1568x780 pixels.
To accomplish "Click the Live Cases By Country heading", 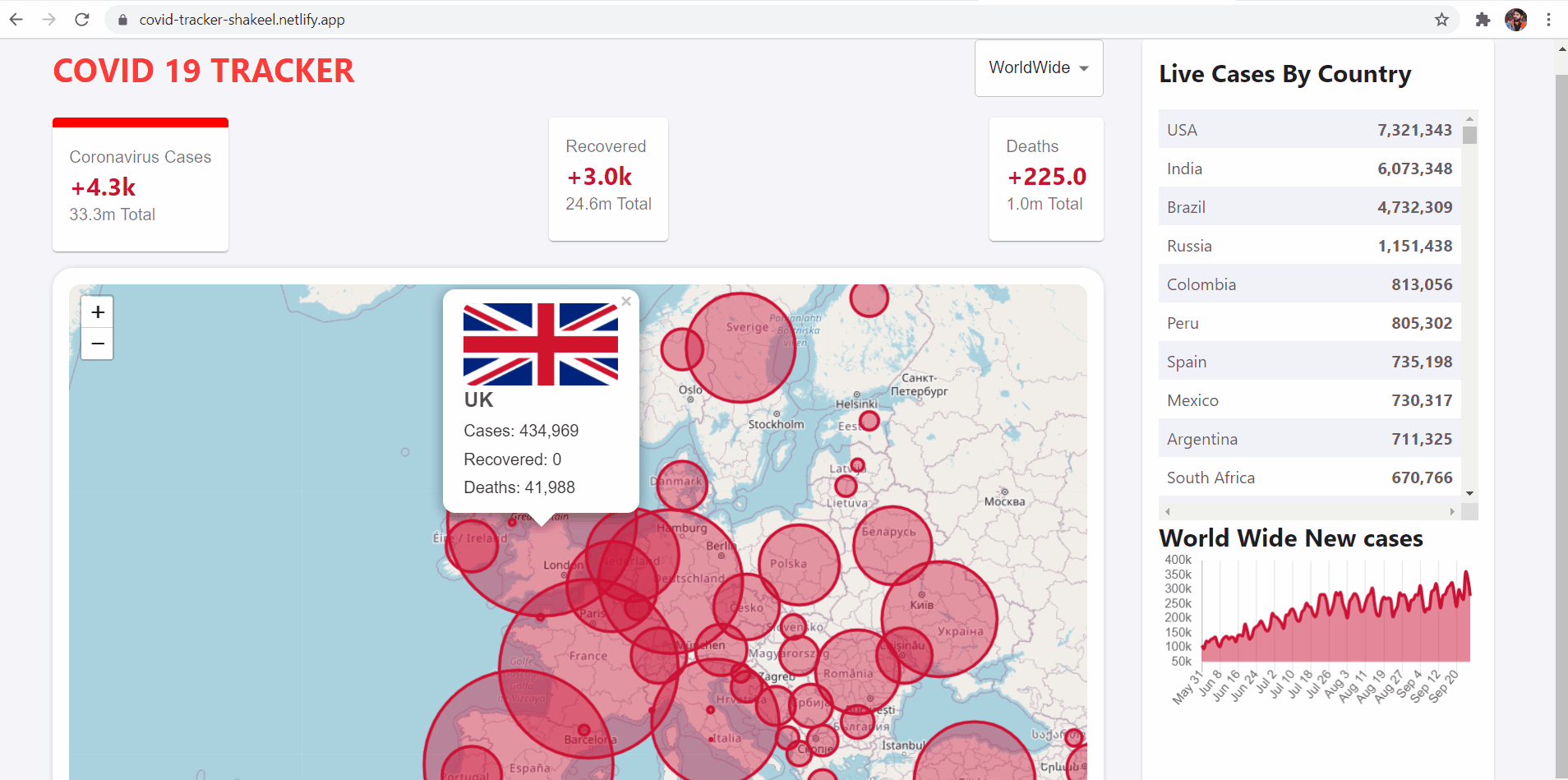I will pos(1285,74).
